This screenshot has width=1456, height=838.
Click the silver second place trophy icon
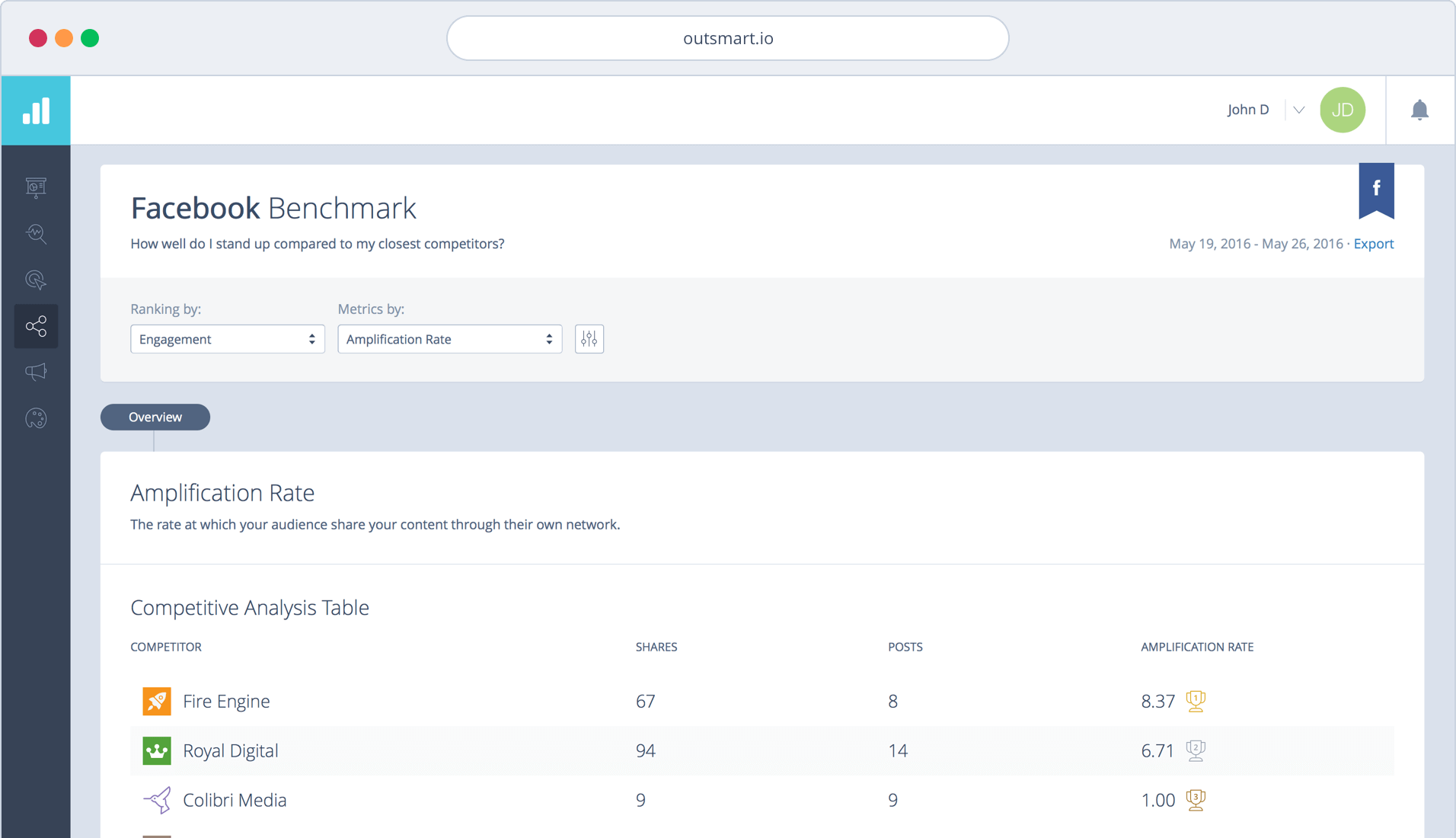(1196, 750)
